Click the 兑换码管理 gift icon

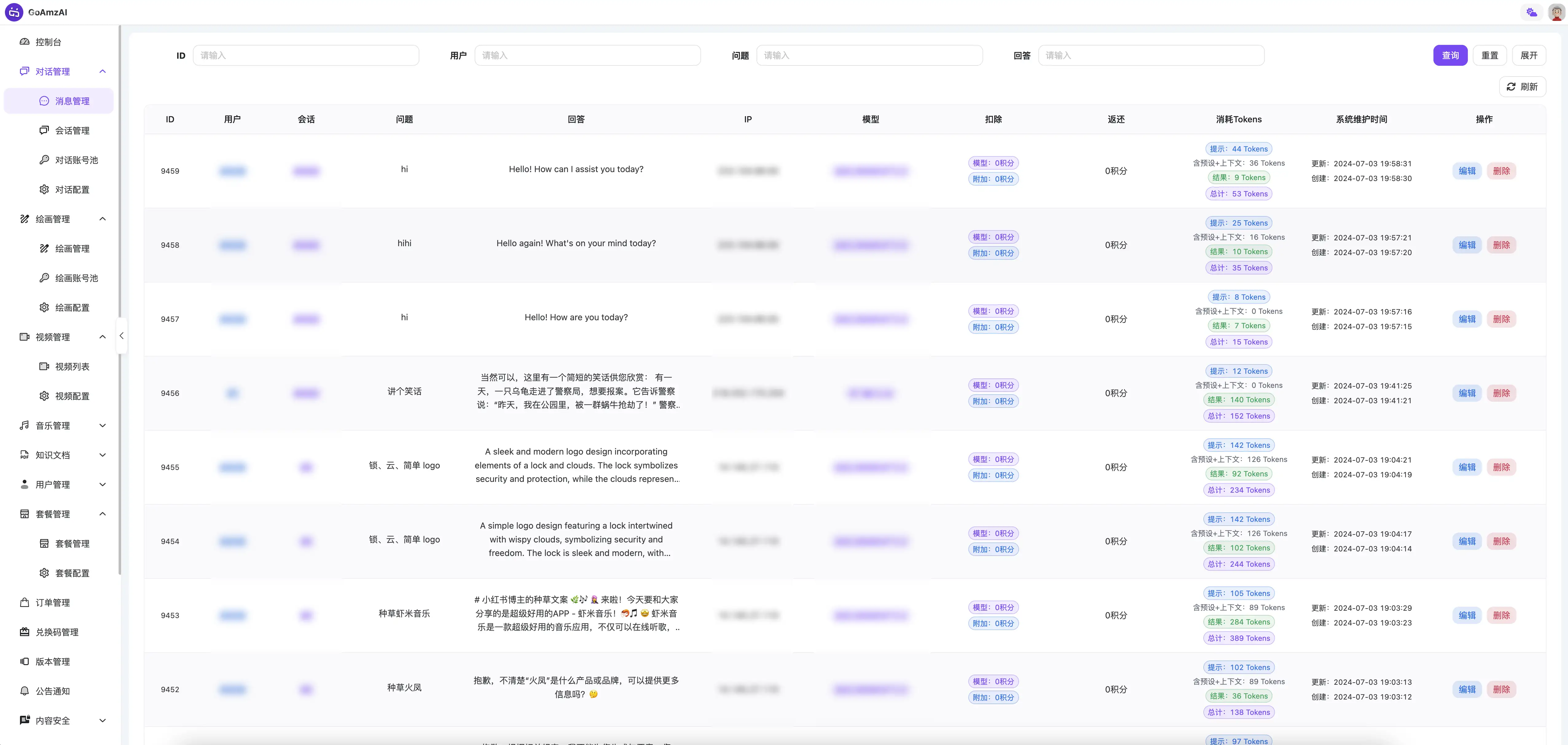tap(24, 632)
